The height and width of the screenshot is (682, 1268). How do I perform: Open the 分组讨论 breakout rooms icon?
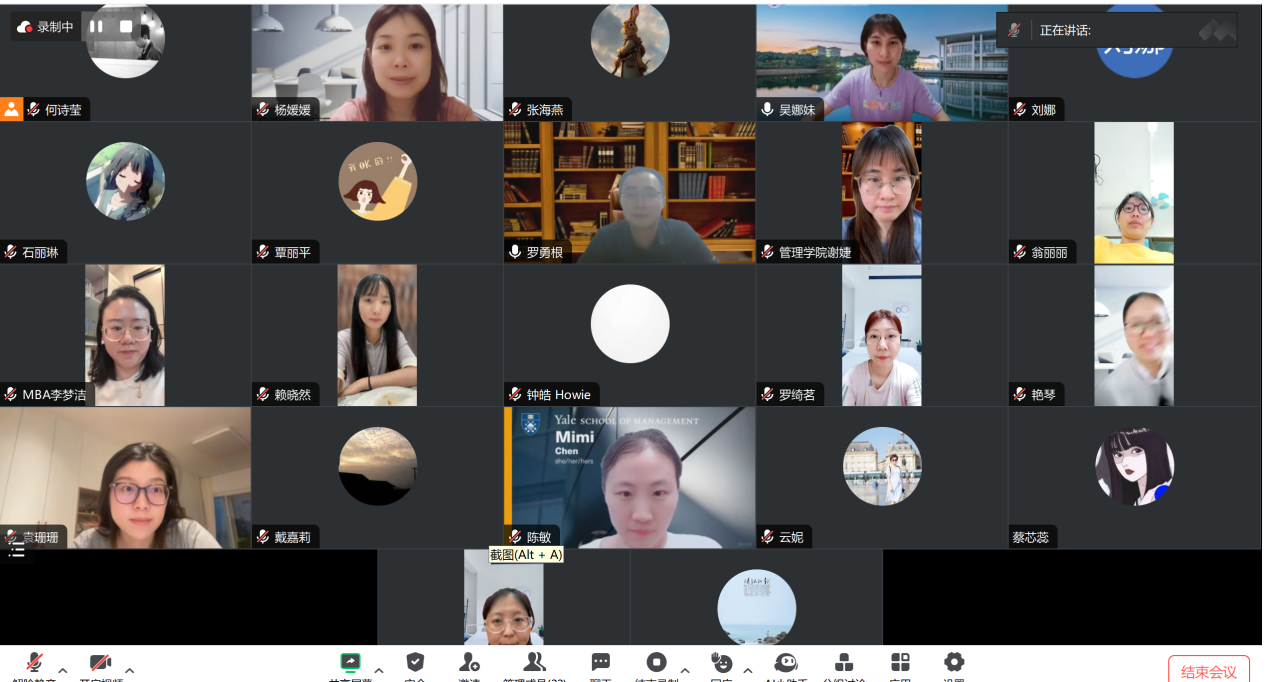click(x=844, y=662)
